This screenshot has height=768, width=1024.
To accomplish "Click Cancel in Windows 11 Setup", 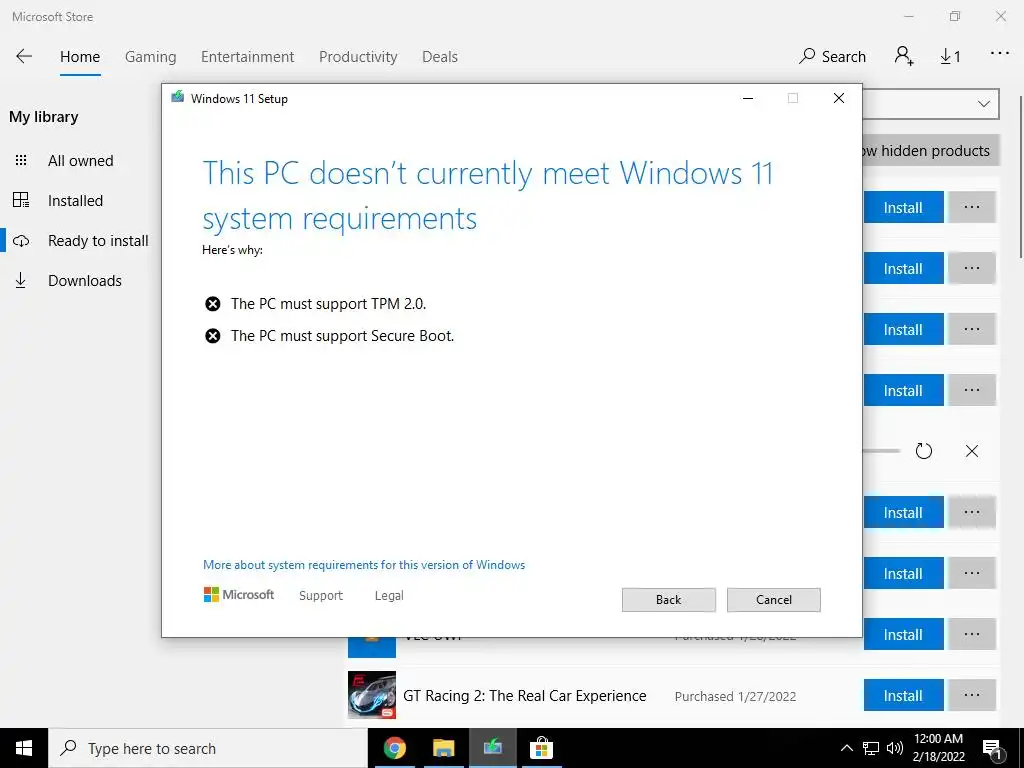I will [774, 600].
